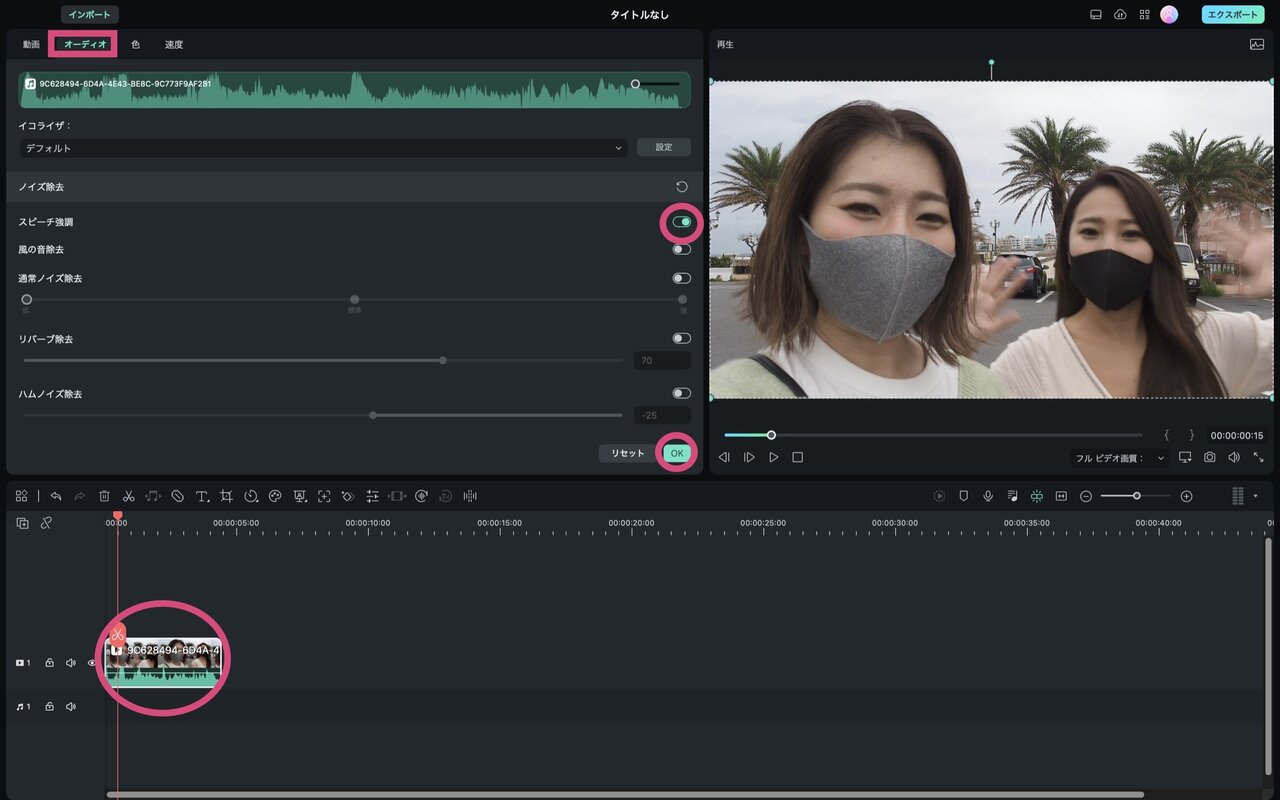
Task: Click the timeline zoom slider handle
Action: [1137, 496]
